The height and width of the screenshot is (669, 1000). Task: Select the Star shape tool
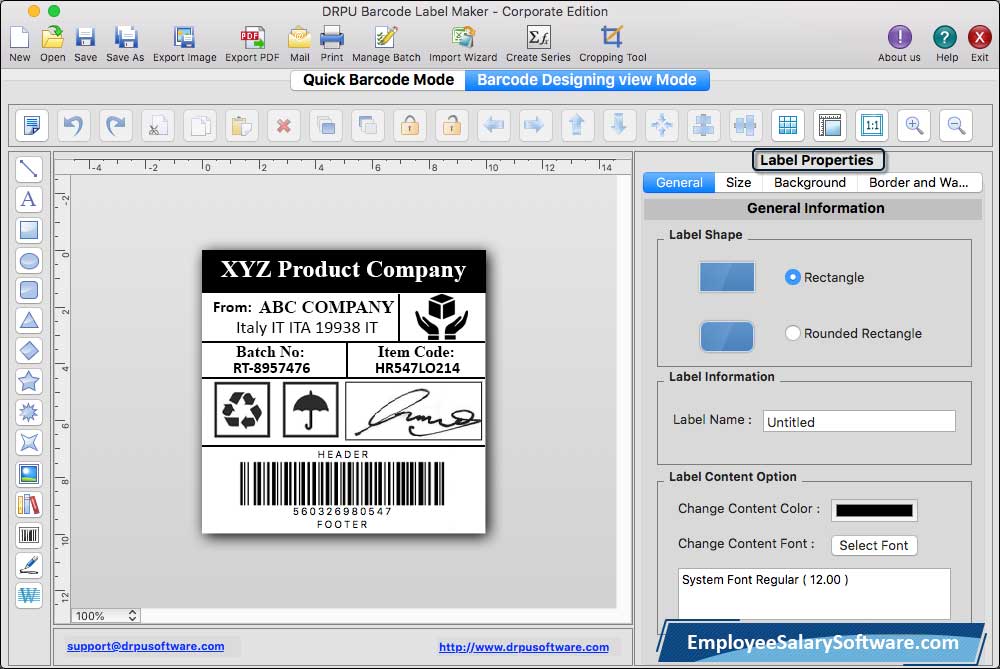(29, 381)
